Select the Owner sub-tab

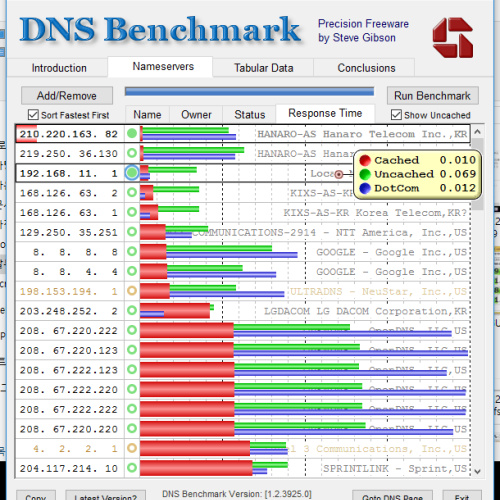196,115
